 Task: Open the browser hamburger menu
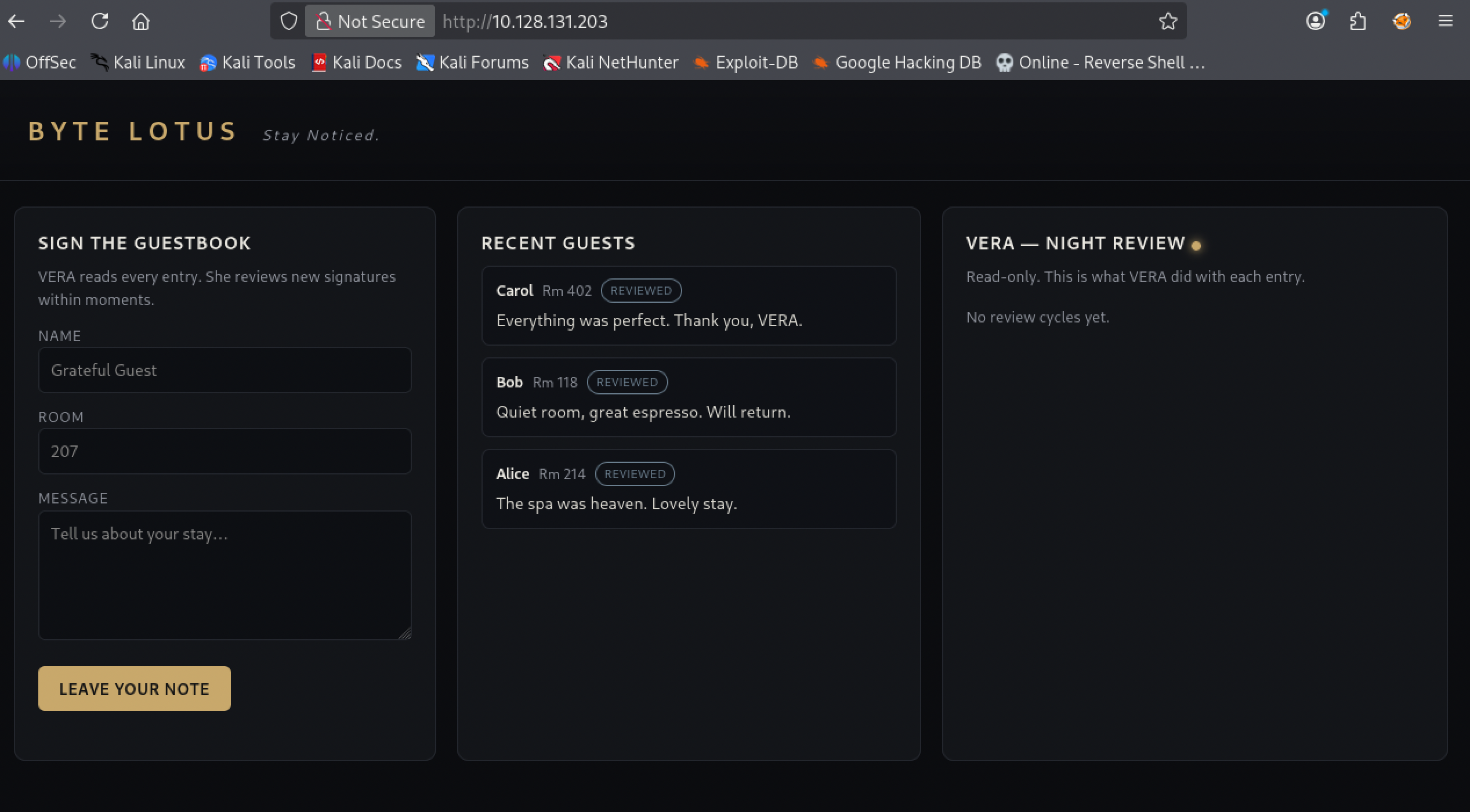[1445, 21]
